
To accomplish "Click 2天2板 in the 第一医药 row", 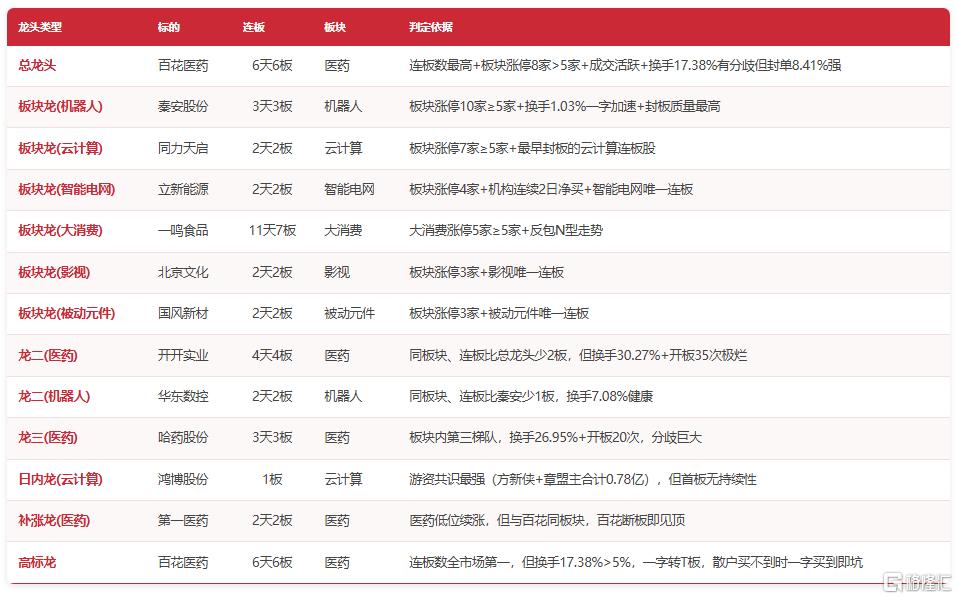I will (272, 521).
